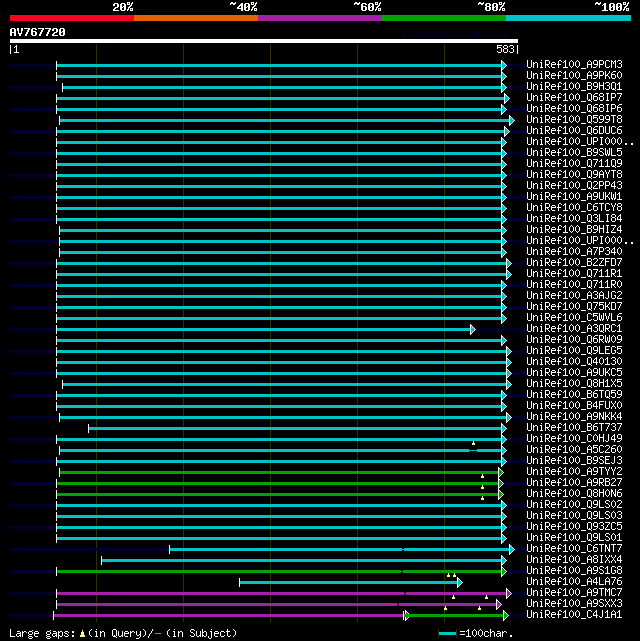
Task: Click the orange ~40% legend segment
Action: coord(196,18)
